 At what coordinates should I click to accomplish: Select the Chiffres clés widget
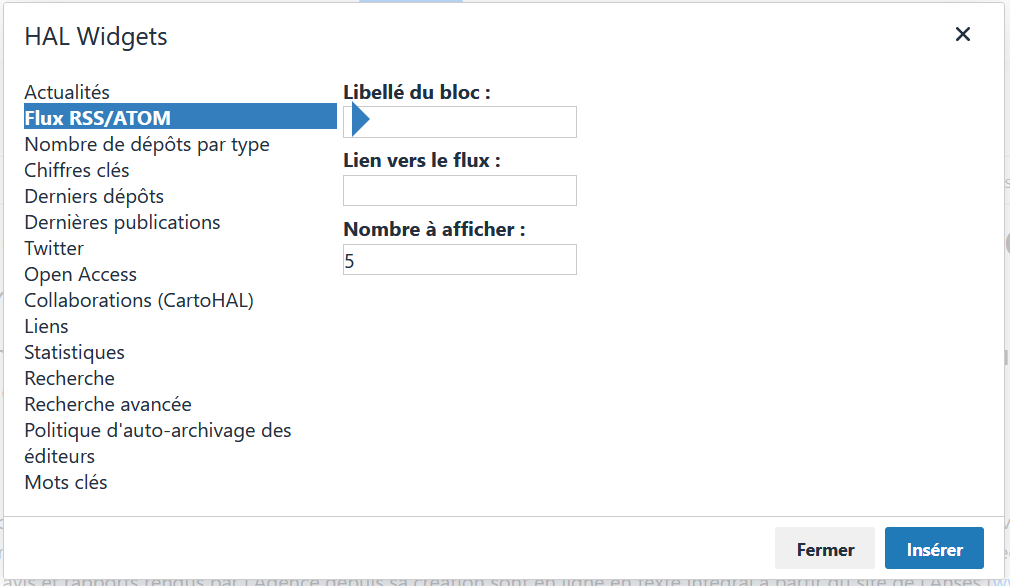76,170
